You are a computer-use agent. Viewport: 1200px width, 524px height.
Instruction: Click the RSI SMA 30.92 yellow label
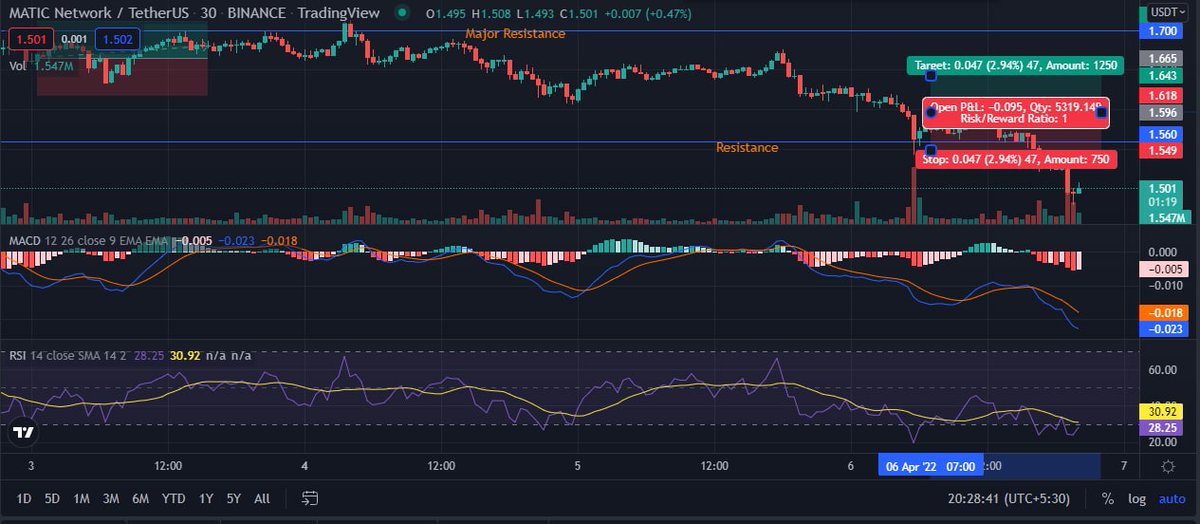pyautogui.click(x=1163, y=410)
